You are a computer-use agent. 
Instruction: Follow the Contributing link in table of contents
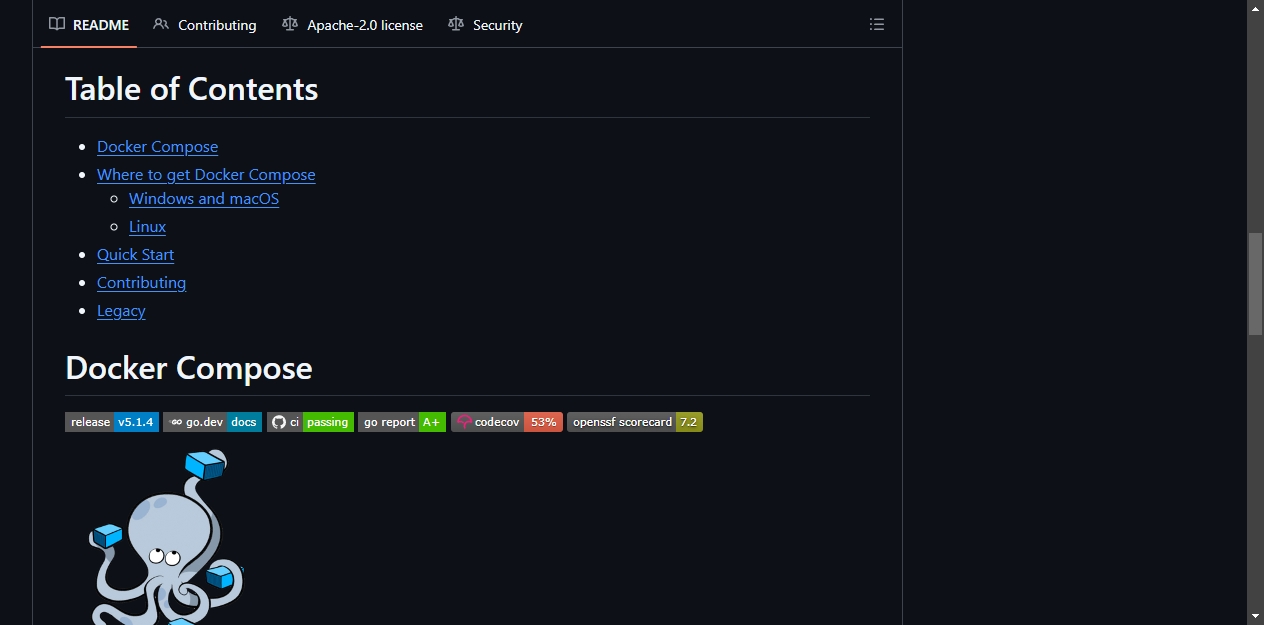[x=141, y=283]
